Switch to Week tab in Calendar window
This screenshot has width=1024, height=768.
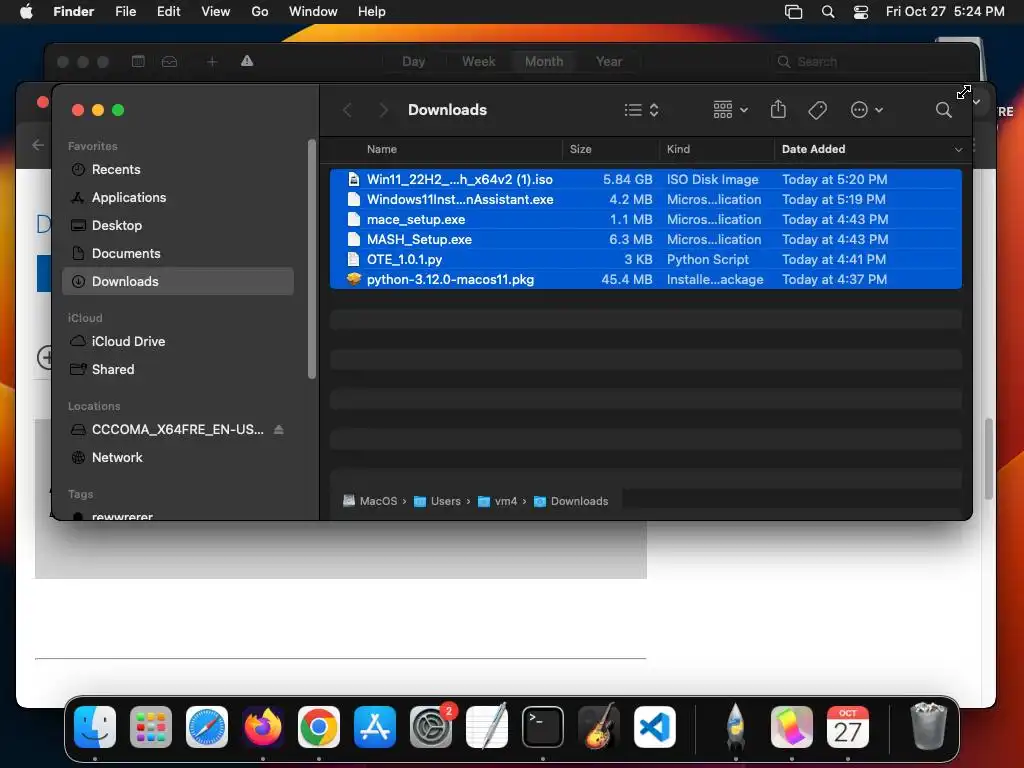point(479,61)
